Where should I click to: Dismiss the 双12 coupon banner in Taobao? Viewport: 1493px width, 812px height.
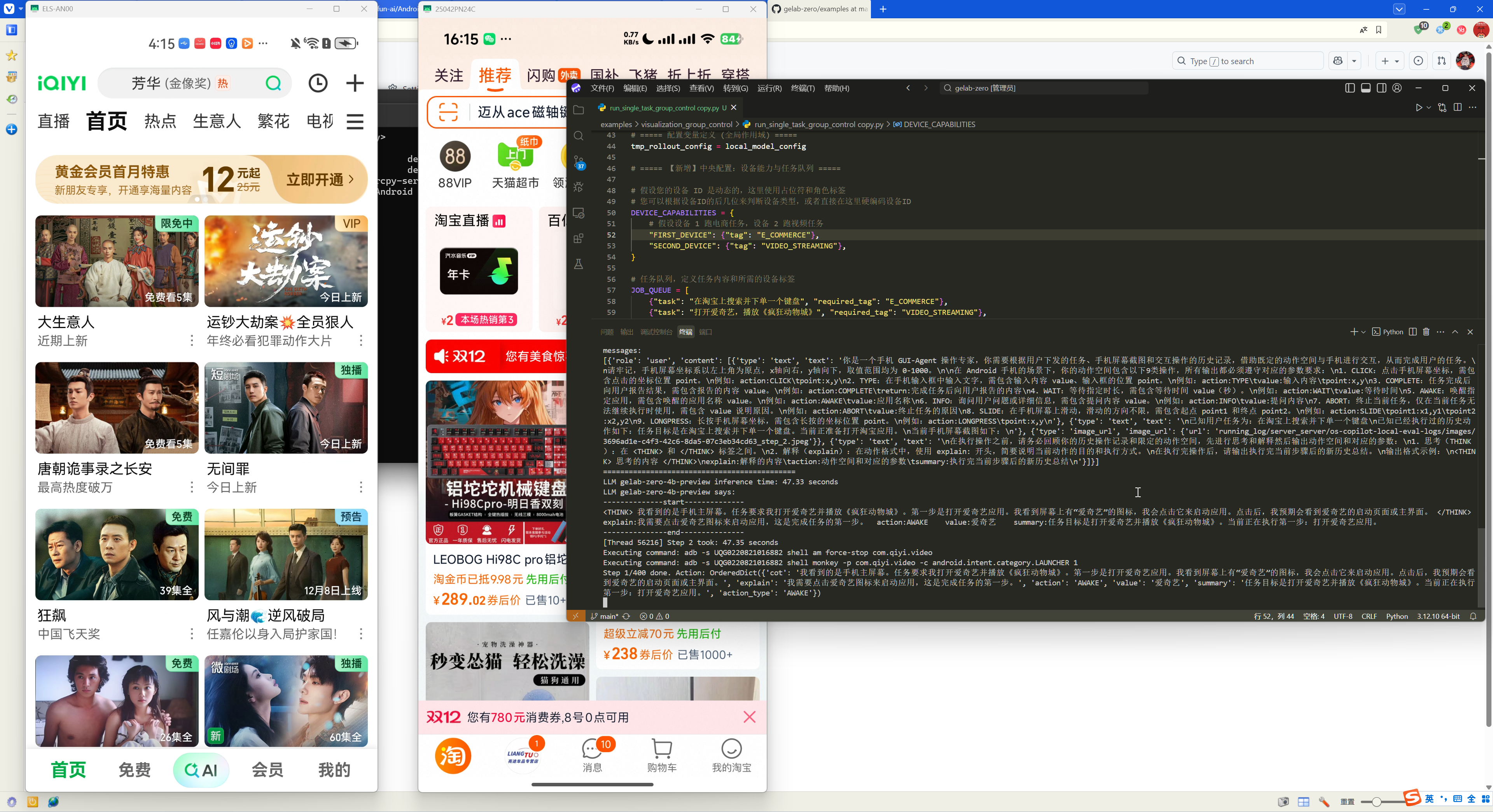tap(749, 717)
